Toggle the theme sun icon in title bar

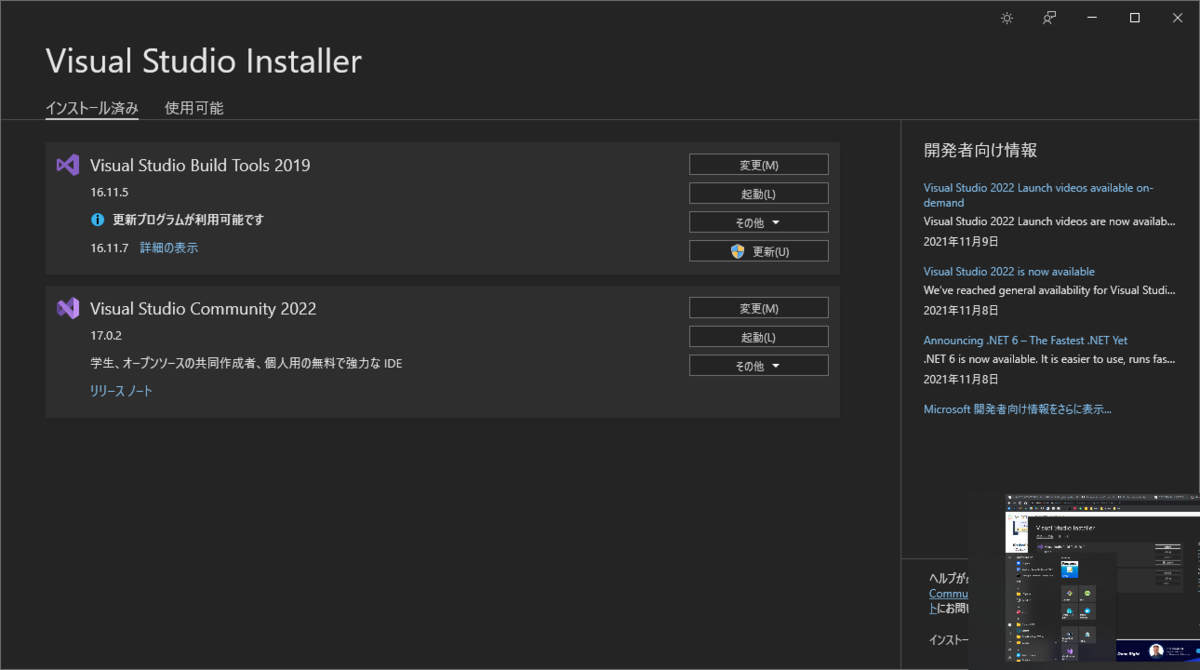tap(1006, 18)
